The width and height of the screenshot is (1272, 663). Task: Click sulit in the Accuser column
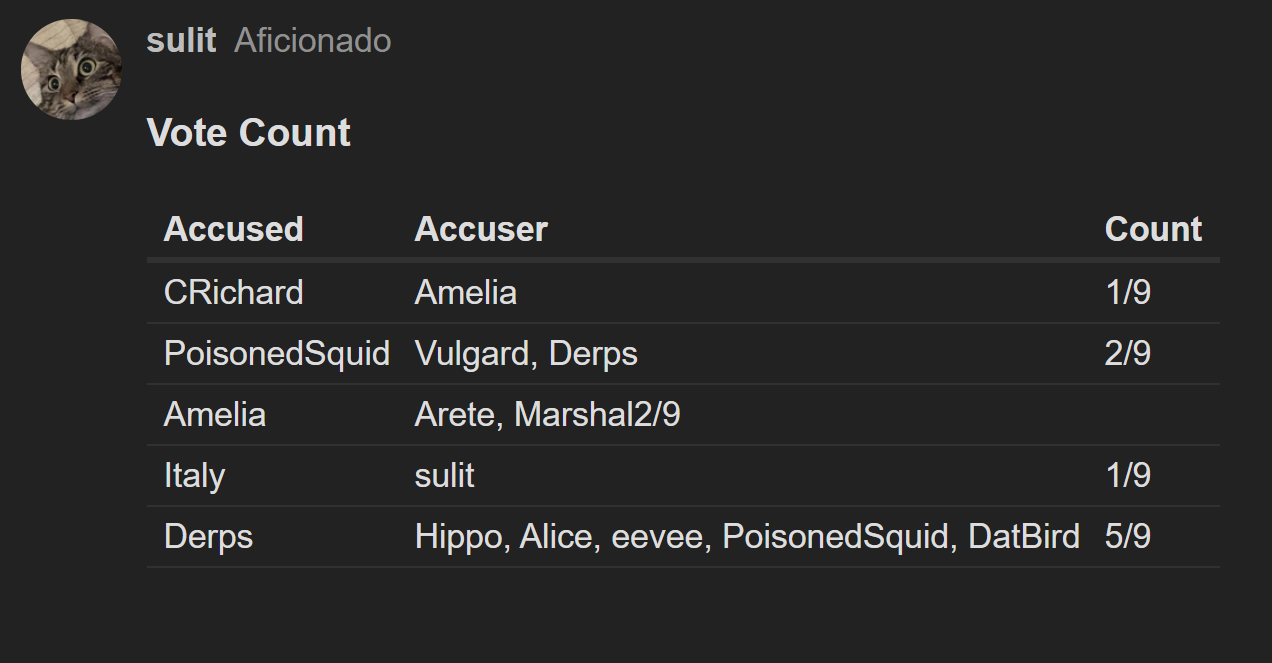tap(444, 475)
